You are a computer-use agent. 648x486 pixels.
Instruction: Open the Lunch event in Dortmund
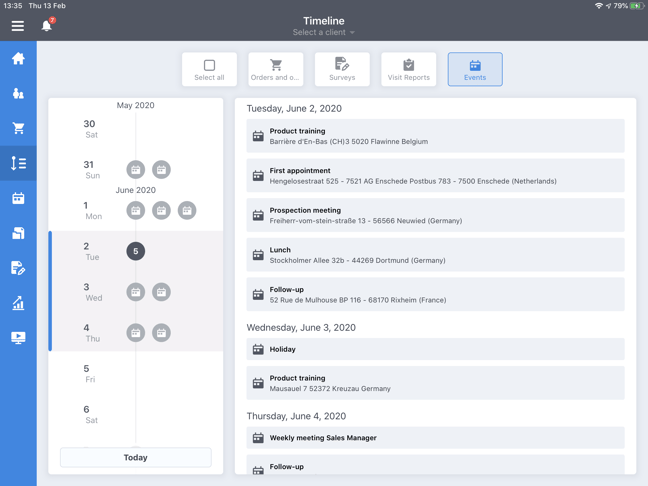[435, 255]
